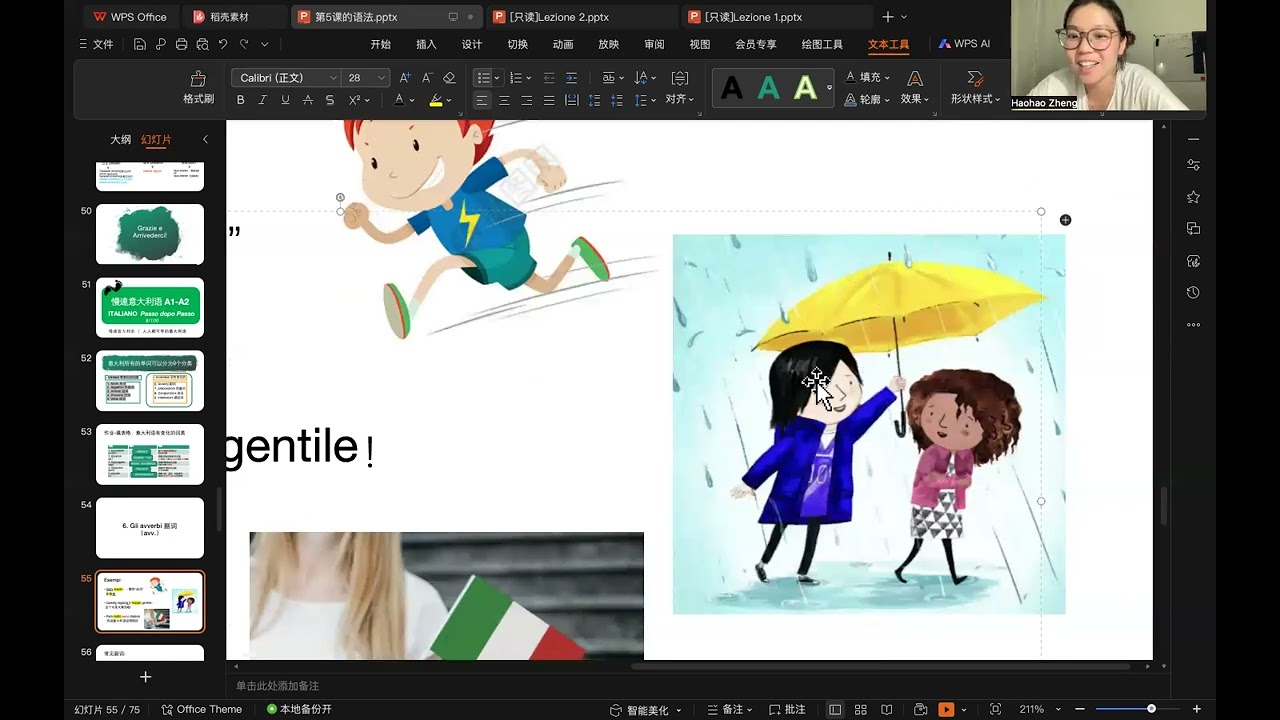The height and width of the screenshot is (720, 1280).
Task: Click the Format Painter (格式刷) icon
Action: point(198,79)
